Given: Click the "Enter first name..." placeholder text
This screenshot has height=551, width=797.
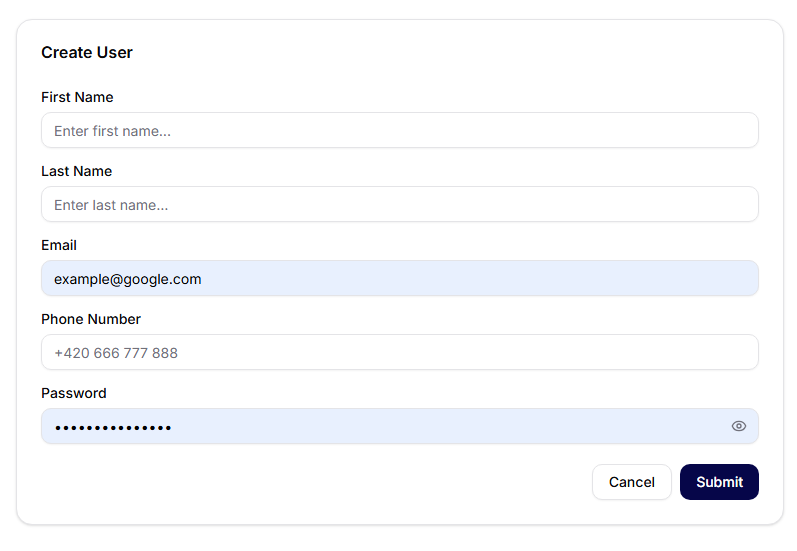Looking at the screenshot, I should [x=112, y=131].
